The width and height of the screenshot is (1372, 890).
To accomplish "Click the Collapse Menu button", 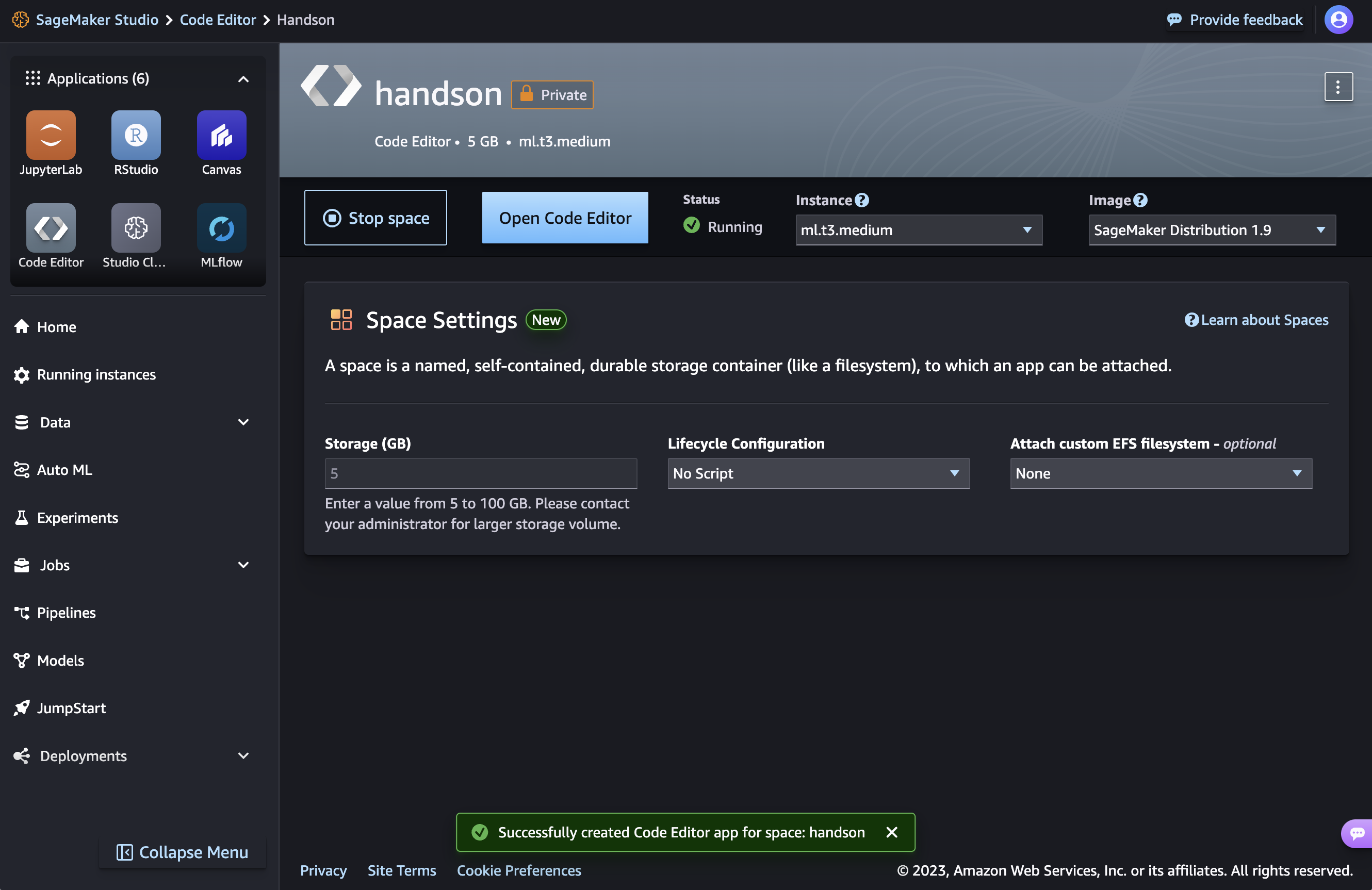I will [182, 852].
